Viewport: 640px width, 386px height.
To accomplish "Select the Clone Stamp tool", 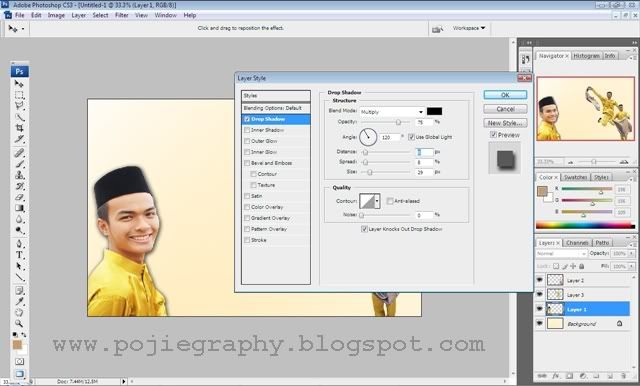I will click(x=19, y=175).
